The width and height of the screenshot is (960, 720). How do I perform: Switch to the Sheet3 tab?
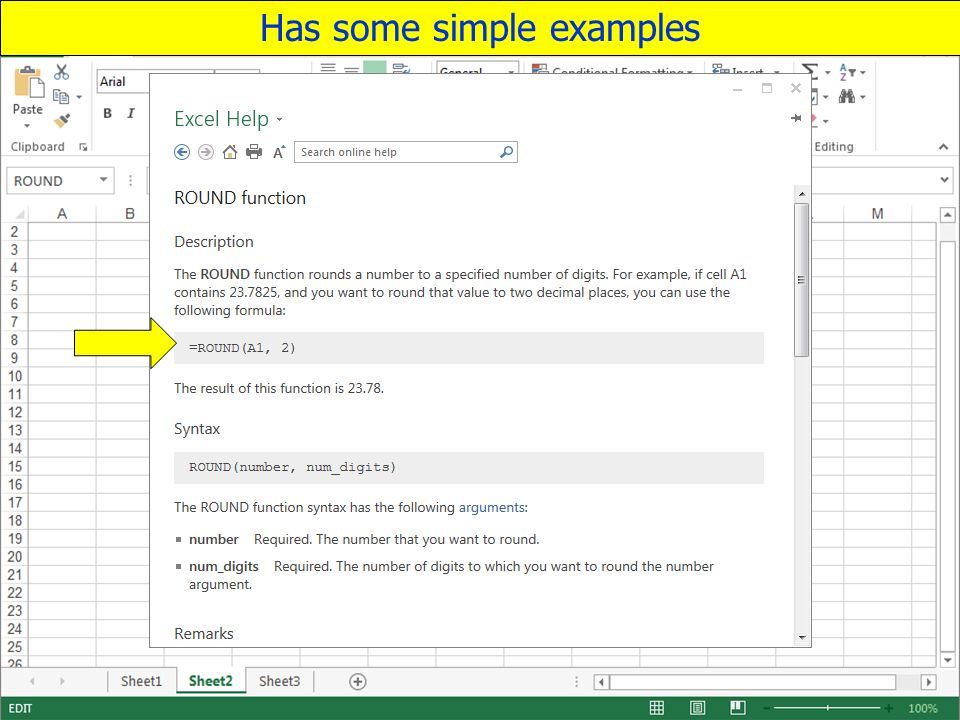click(279, 681)
